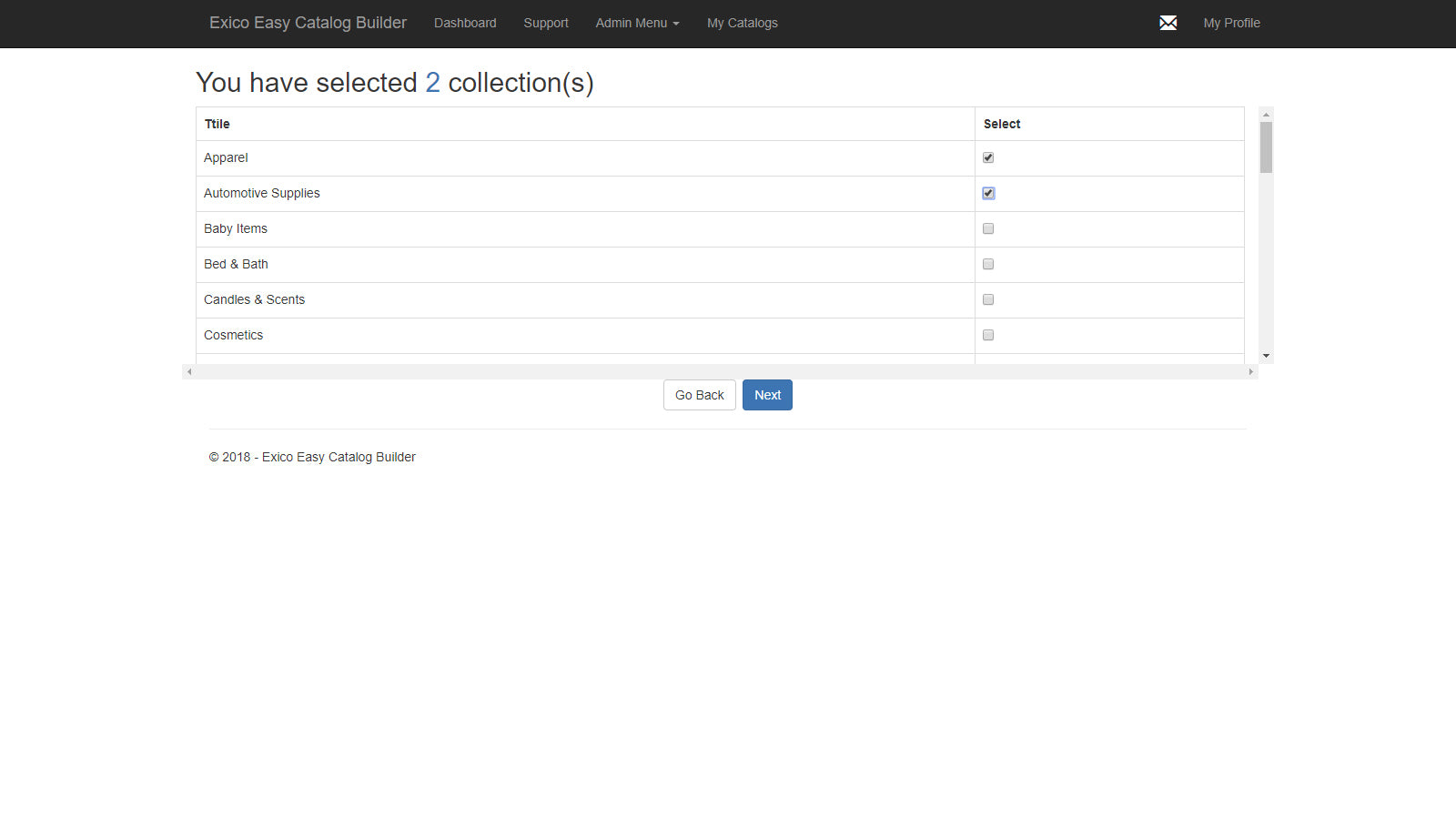Uncheck the Automotive Supplies checkbox
Screen dimensions: 1456x819
[x=988, y=193]
